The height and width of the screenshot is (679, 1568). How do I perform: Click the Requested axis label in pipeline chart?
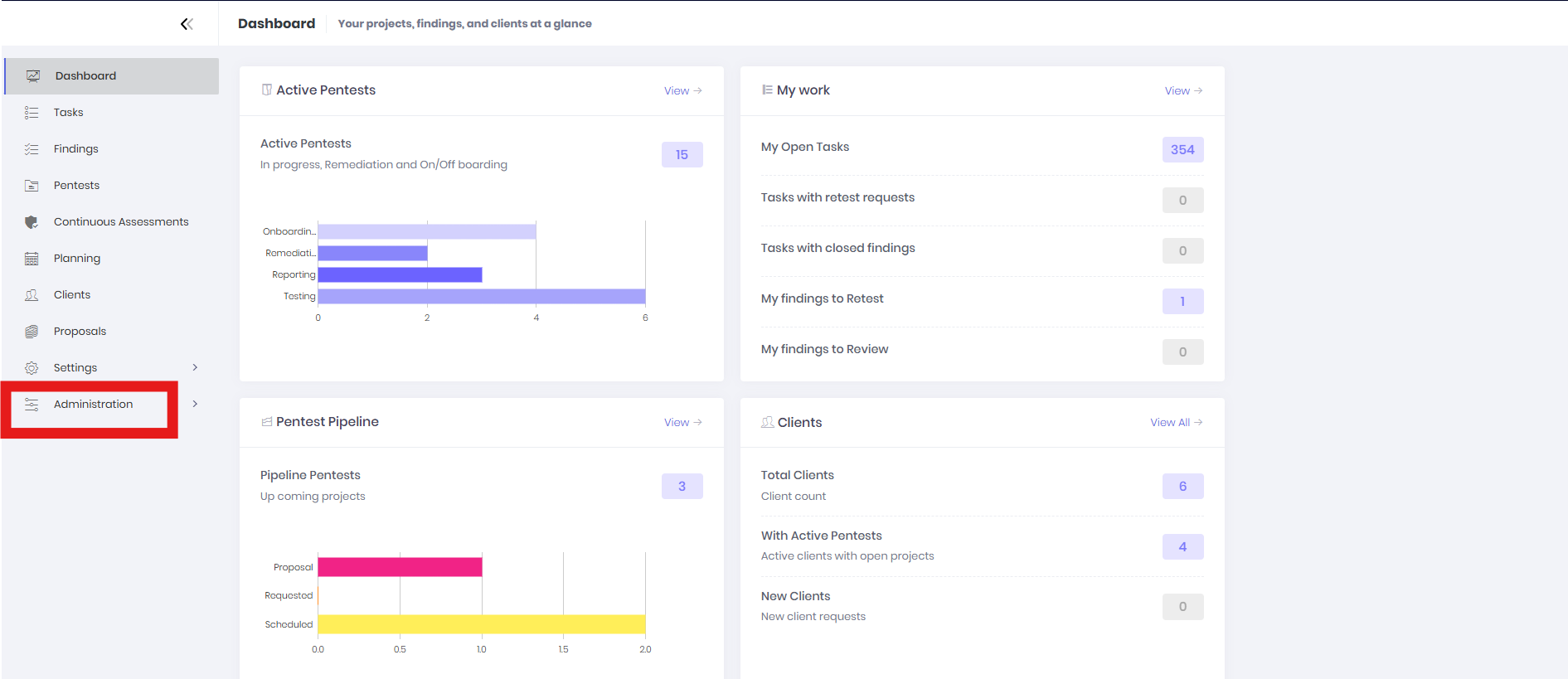[289, 595]
